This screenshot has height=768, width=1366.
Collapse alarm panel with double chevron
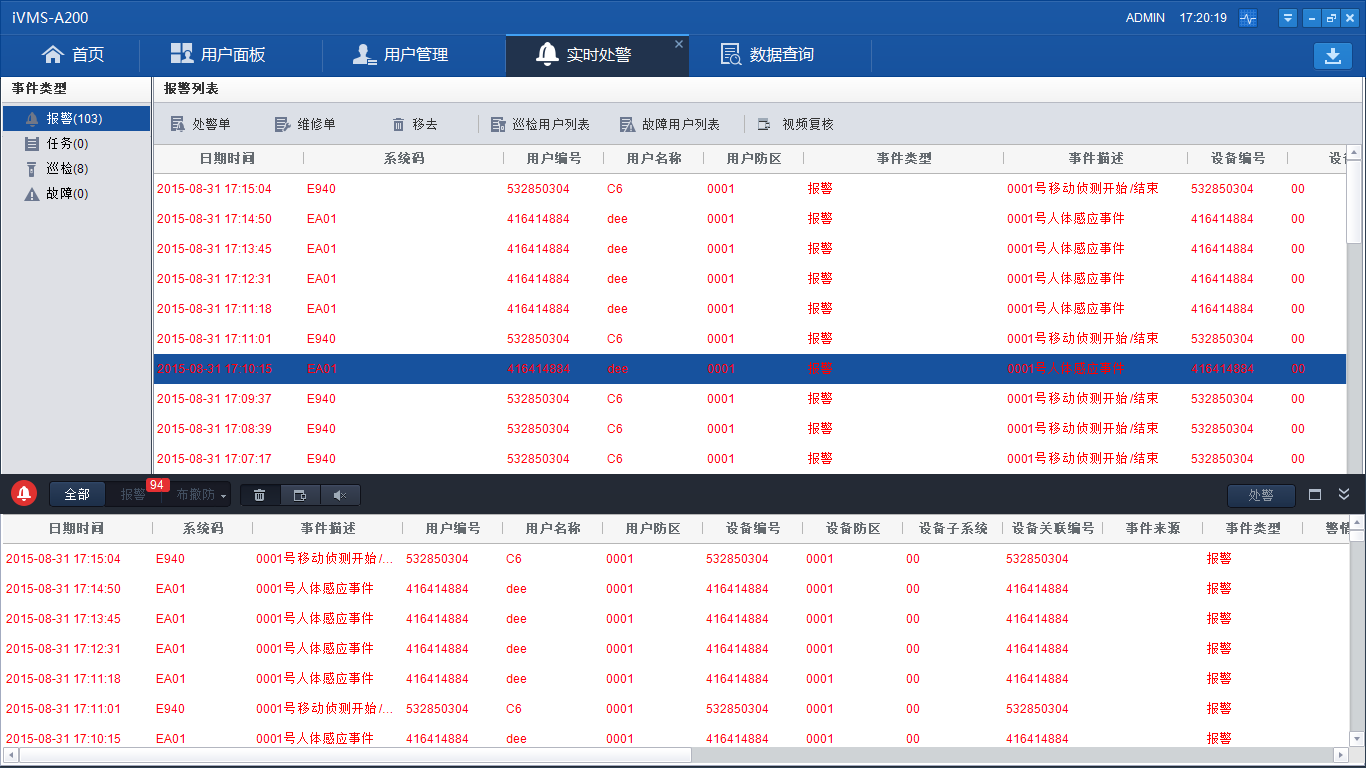(1344, 495)
